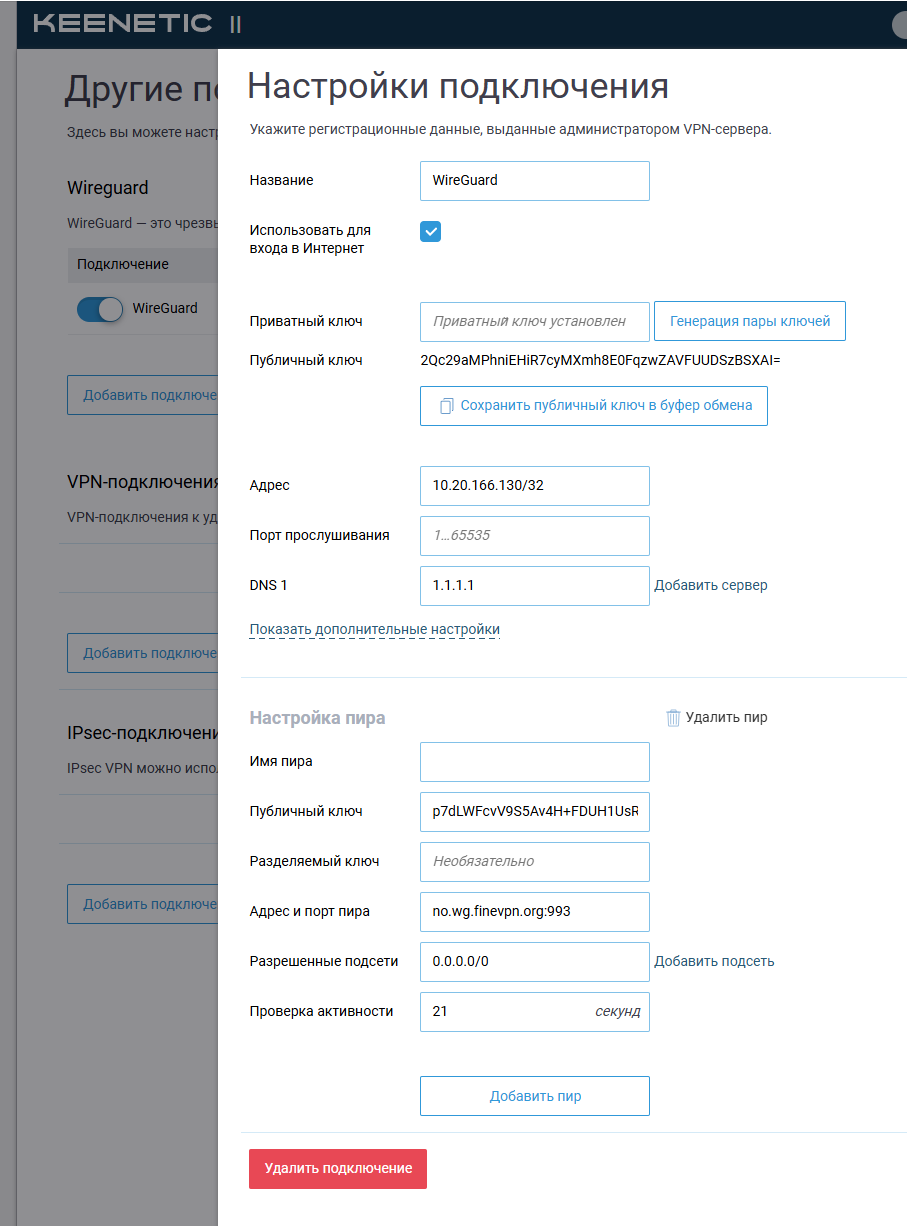907x1226 pixels.
Task: Click the red Удалить подключение button
Action: click(338, 1169)
